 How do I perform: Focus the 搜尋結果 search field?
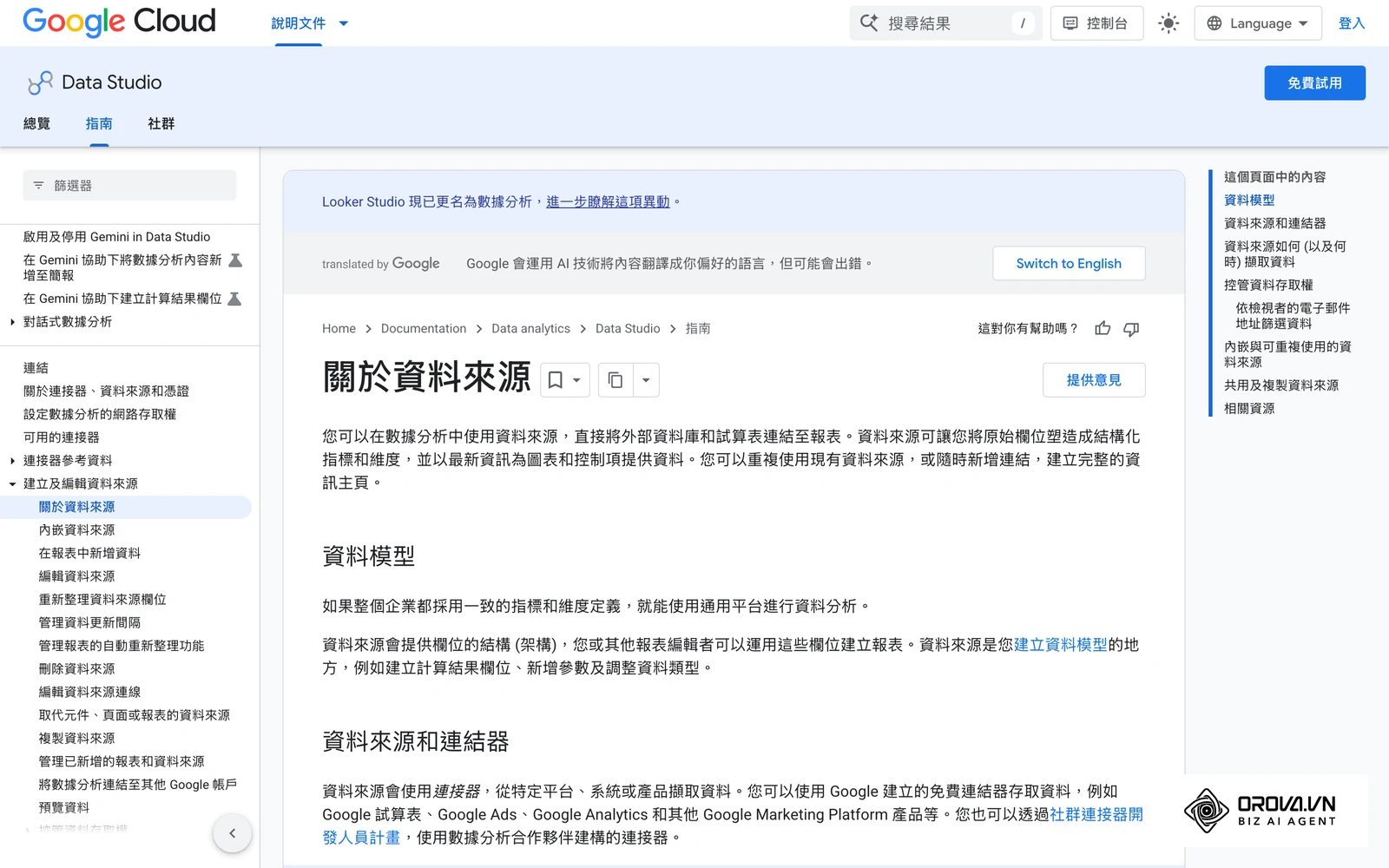pyautogui.click(x=946, y=23)
